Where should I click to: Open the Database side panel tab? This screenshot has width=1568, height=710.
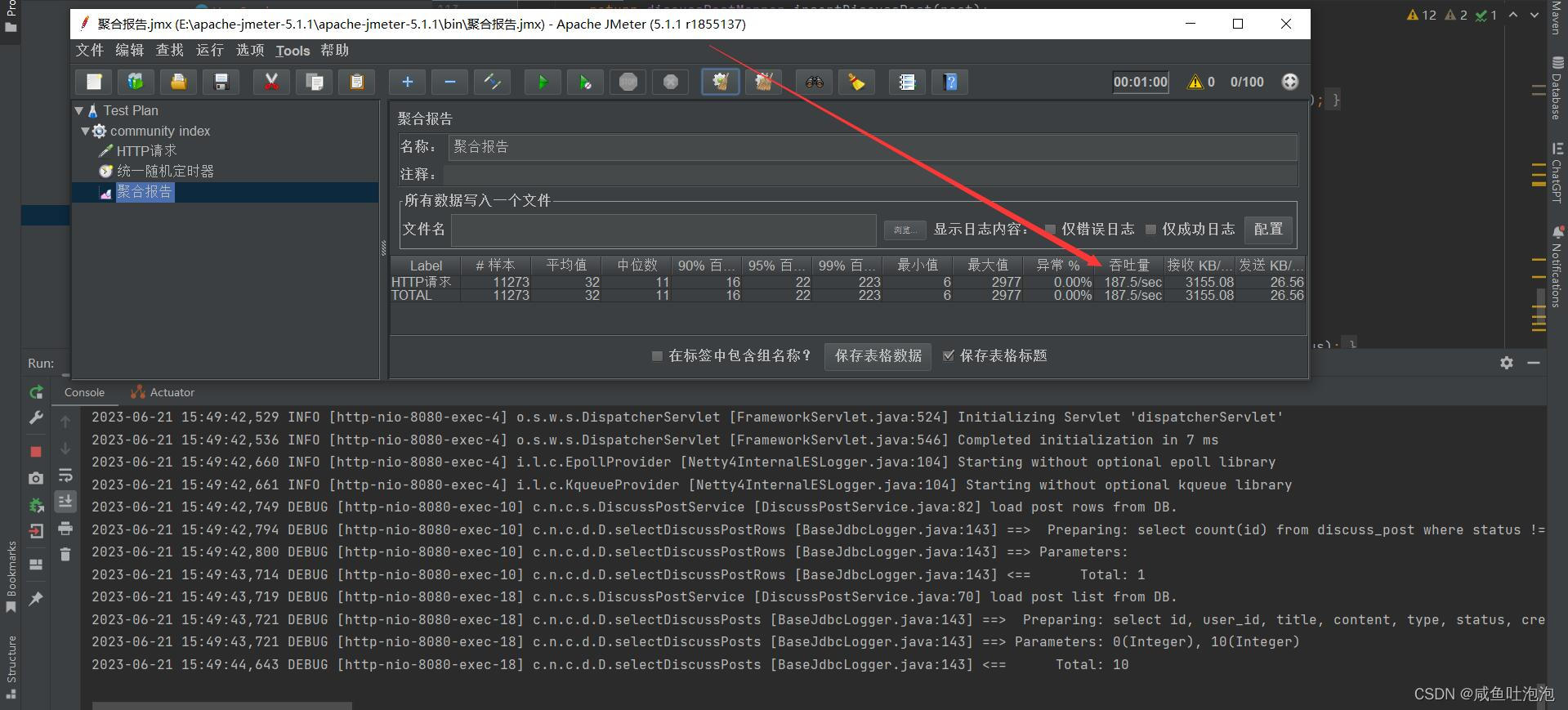[1557, 87]
